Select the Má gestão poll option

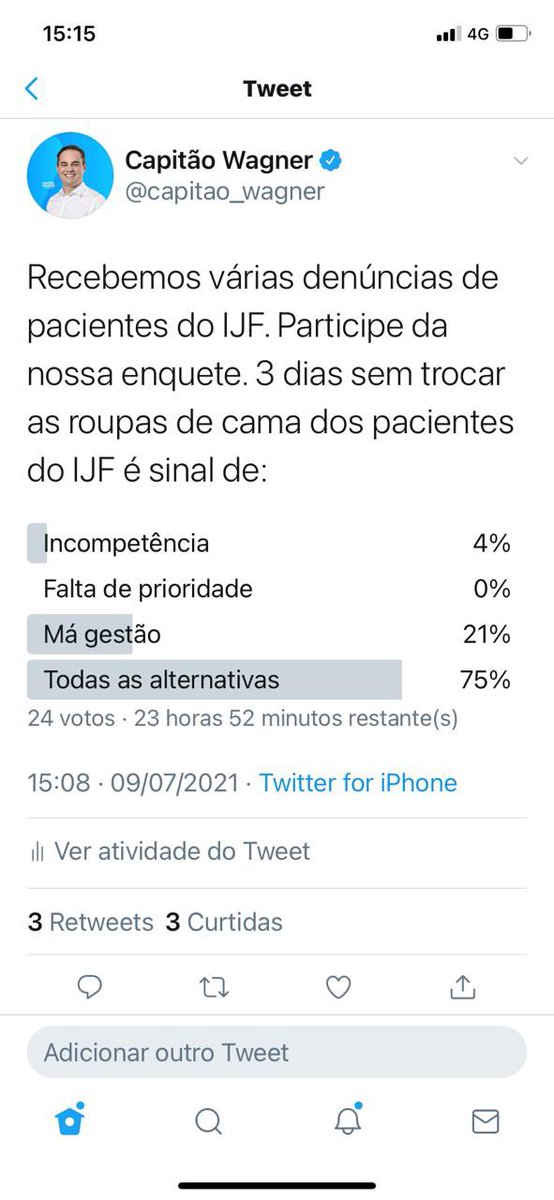coord(269,634)
